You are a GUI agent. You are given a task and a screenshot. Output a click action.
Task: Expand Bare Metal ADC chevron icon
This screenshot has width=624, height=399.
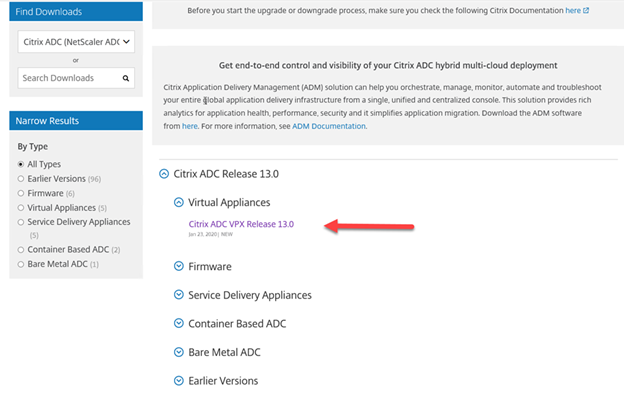179,352
